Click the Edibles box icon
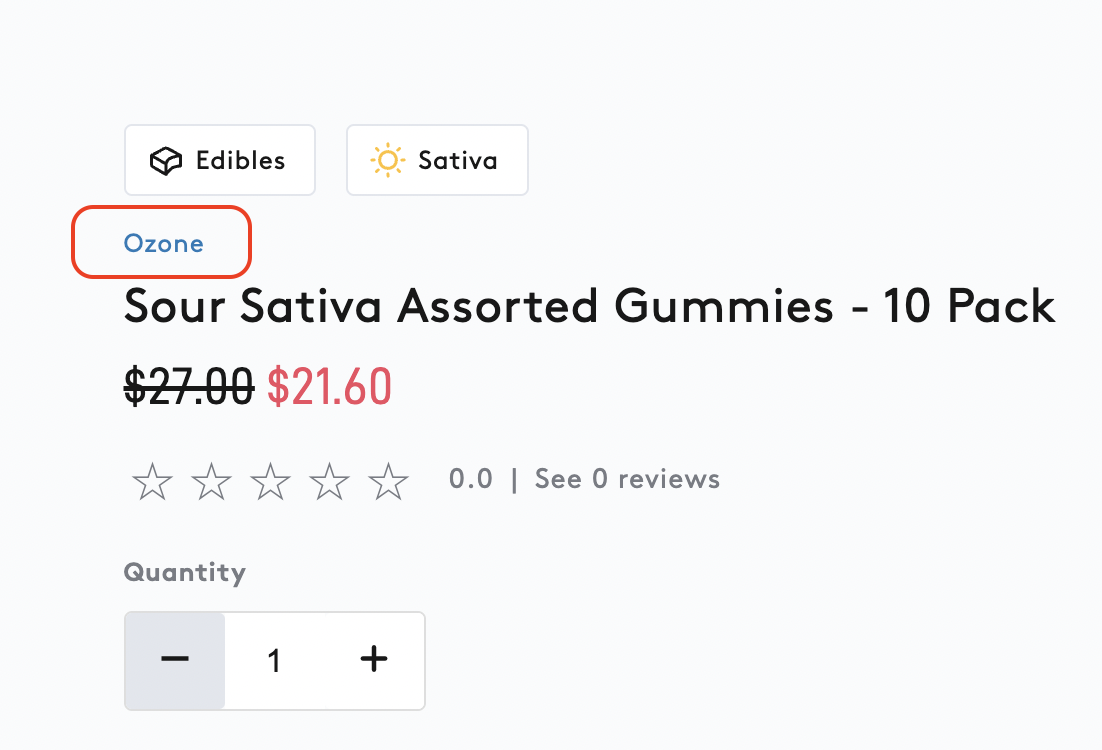Image resolution: width=1102 pixels, height=750 pixels. (166, 161)
